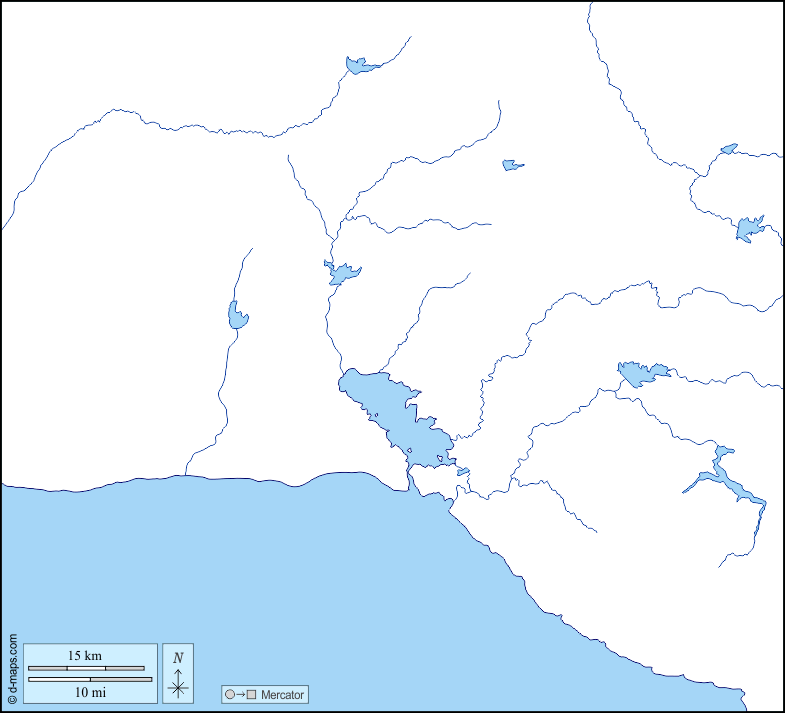Click the letter N above the compass

[x=178, y=658]
